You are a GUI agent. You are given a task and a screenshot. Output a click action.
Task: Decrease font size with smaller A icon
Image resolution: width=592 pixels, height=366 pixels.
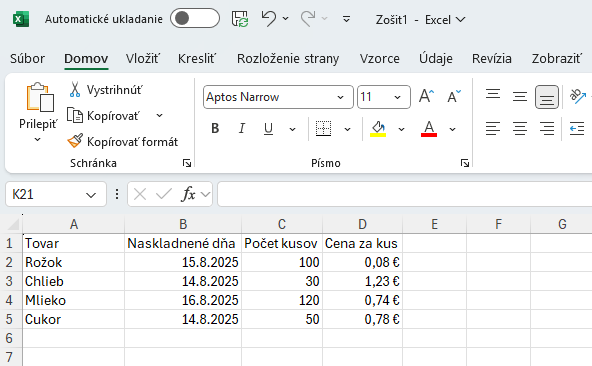pyautogui.click(x=454, y=97)
